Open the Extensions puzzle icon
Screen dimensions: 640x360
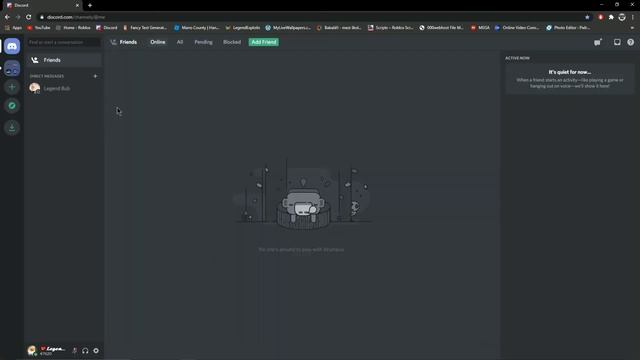point(611,17)
